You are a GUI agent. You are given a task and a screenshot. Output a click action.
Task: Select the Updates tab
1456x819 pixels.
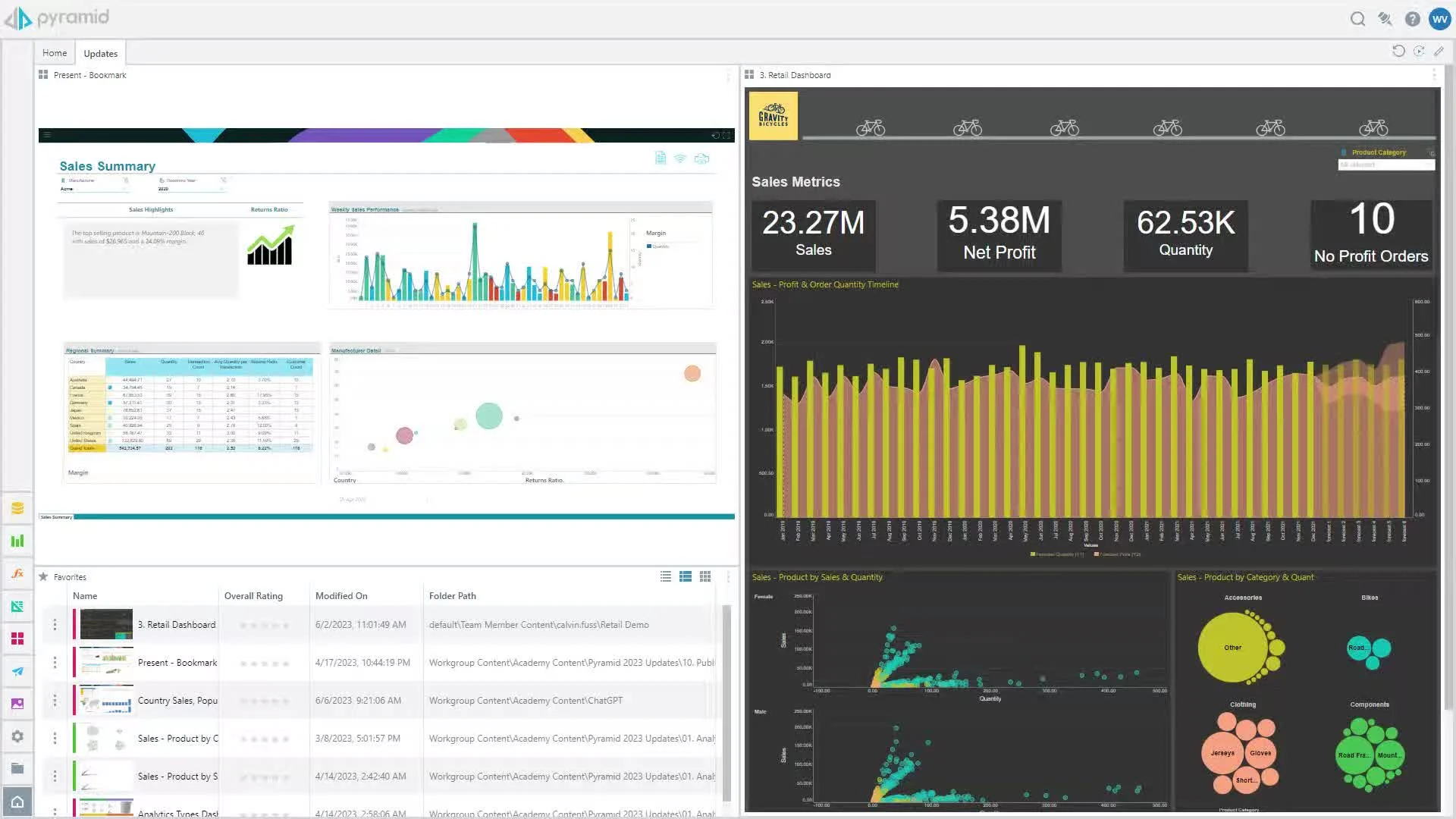tap(100, 54)
